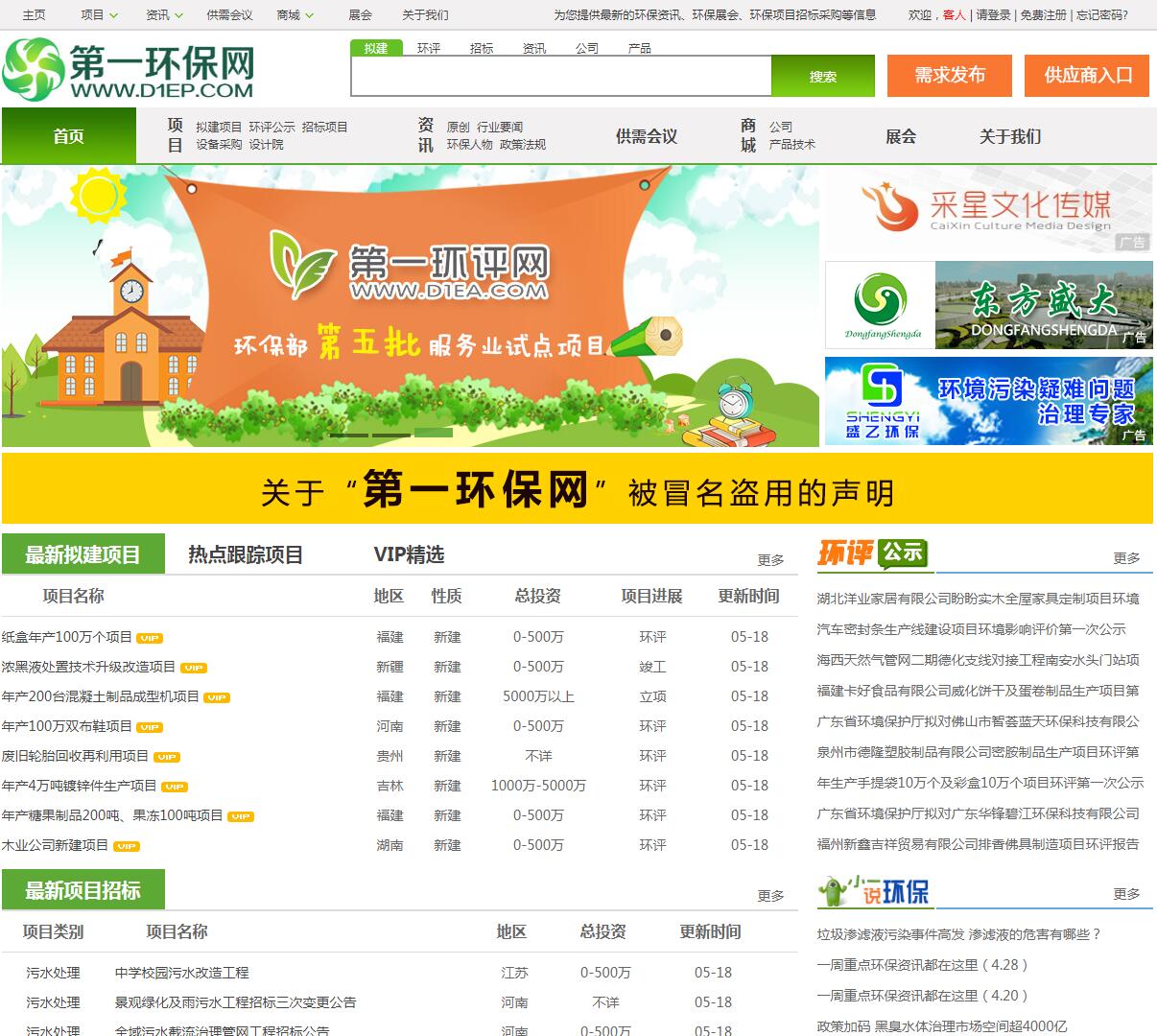Click the 第一环评网 main carousel banner
Image resolution: width=1157 pixels, height=1036 pixels.
click(411, 306)
